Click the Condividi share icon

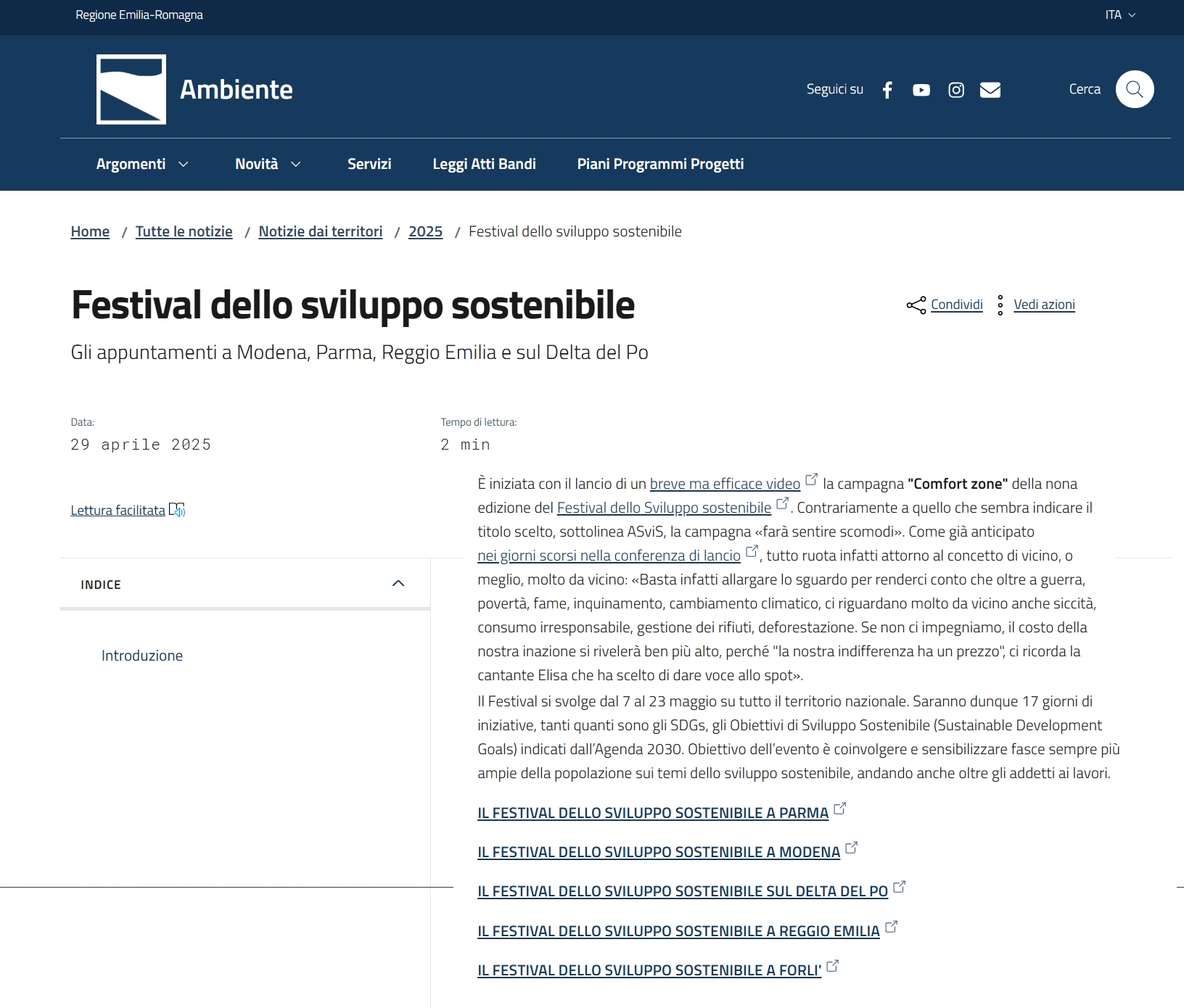(916, 305)
